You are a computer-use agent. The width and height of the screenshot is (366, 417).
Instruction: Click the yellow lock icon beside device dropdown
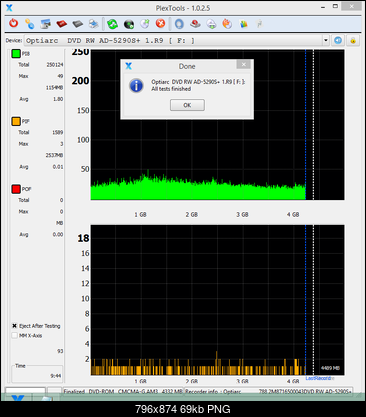pos(353,41)
